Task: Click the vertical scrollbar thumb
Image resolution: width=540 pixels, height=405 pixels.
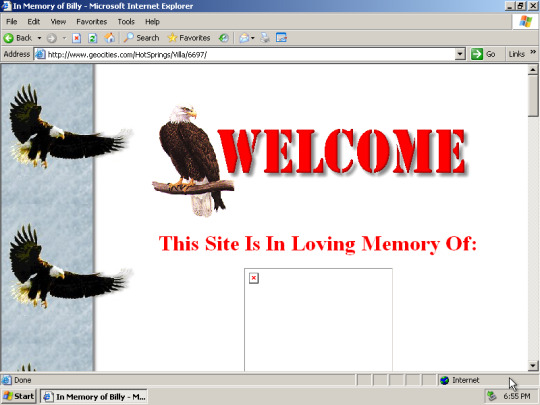Action: 532,96
